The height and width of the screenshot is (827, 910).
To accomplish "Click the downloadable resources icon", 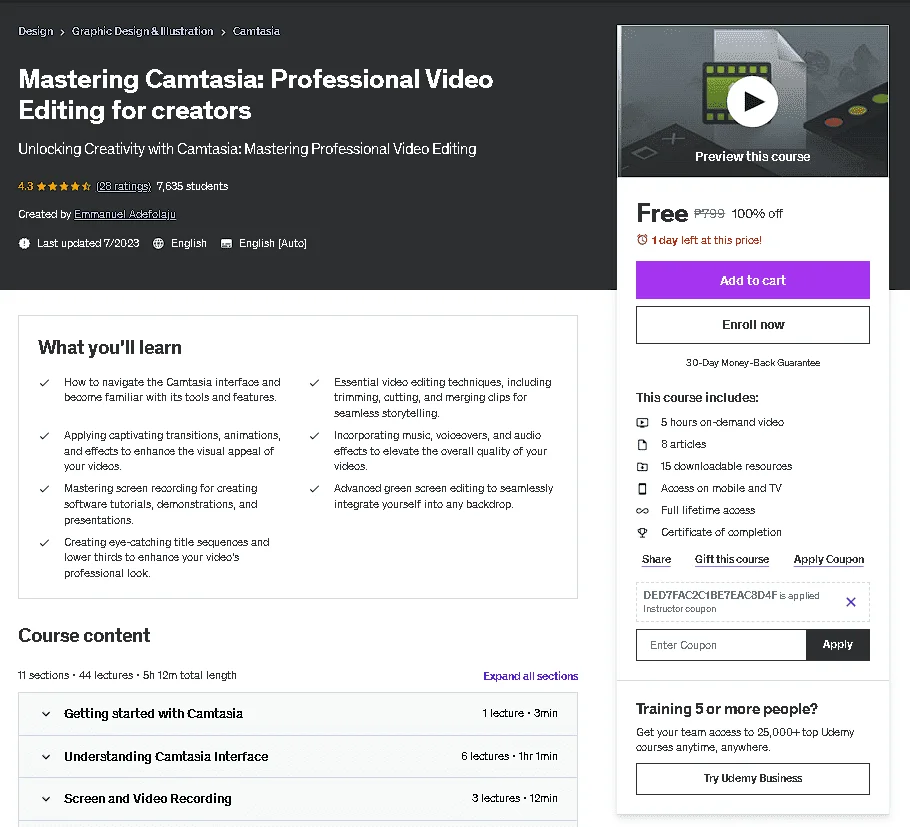I will [642, 467].
